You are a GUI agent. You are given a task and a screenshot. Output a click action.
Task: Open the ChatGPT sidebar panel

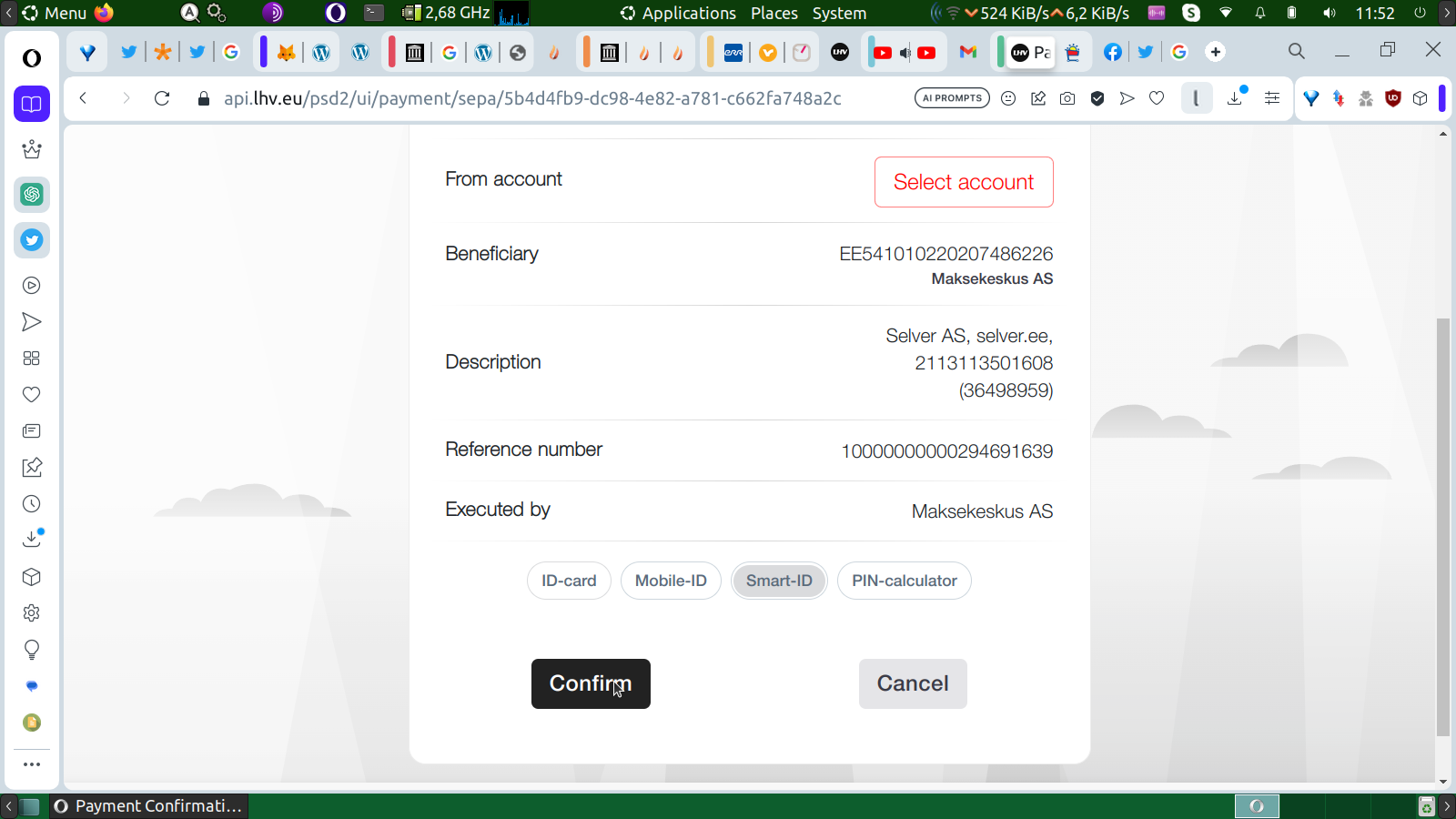(32, 195)
